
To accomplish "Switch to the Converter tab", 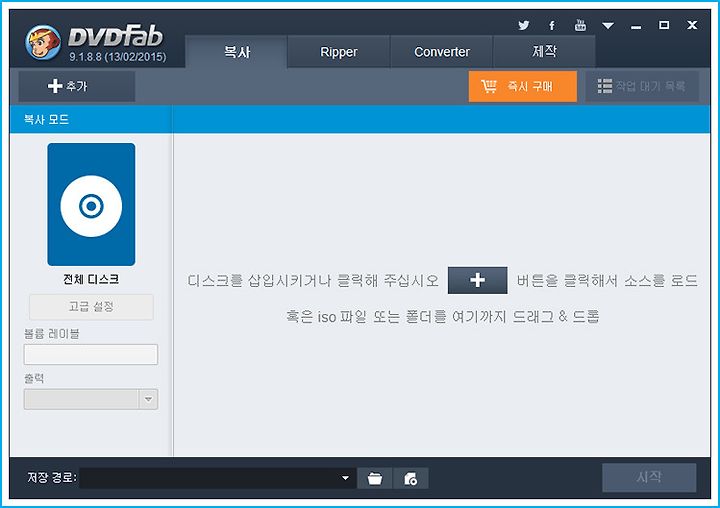I will 442,52.
